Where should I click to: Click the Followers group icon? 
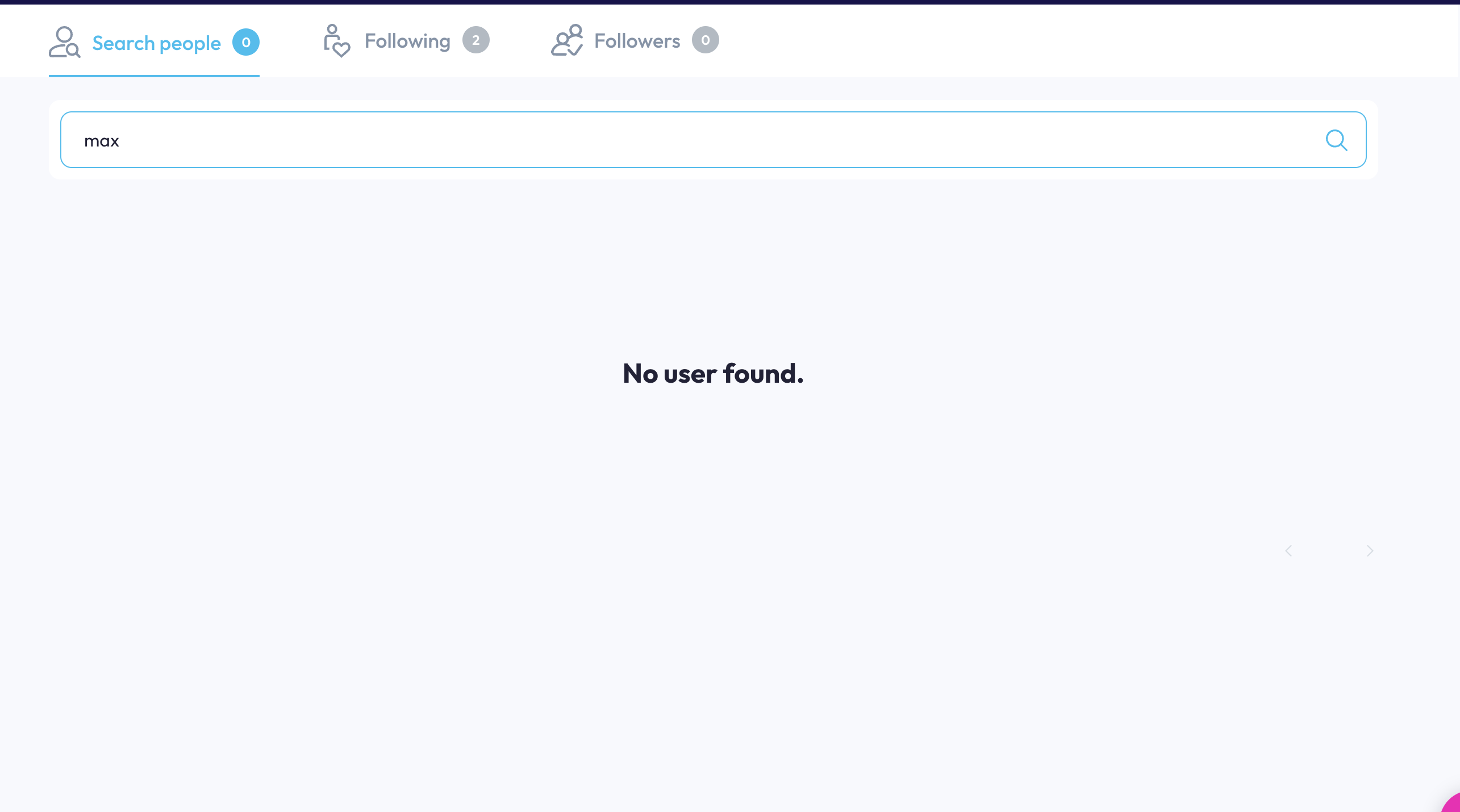[x=567, y=40]
